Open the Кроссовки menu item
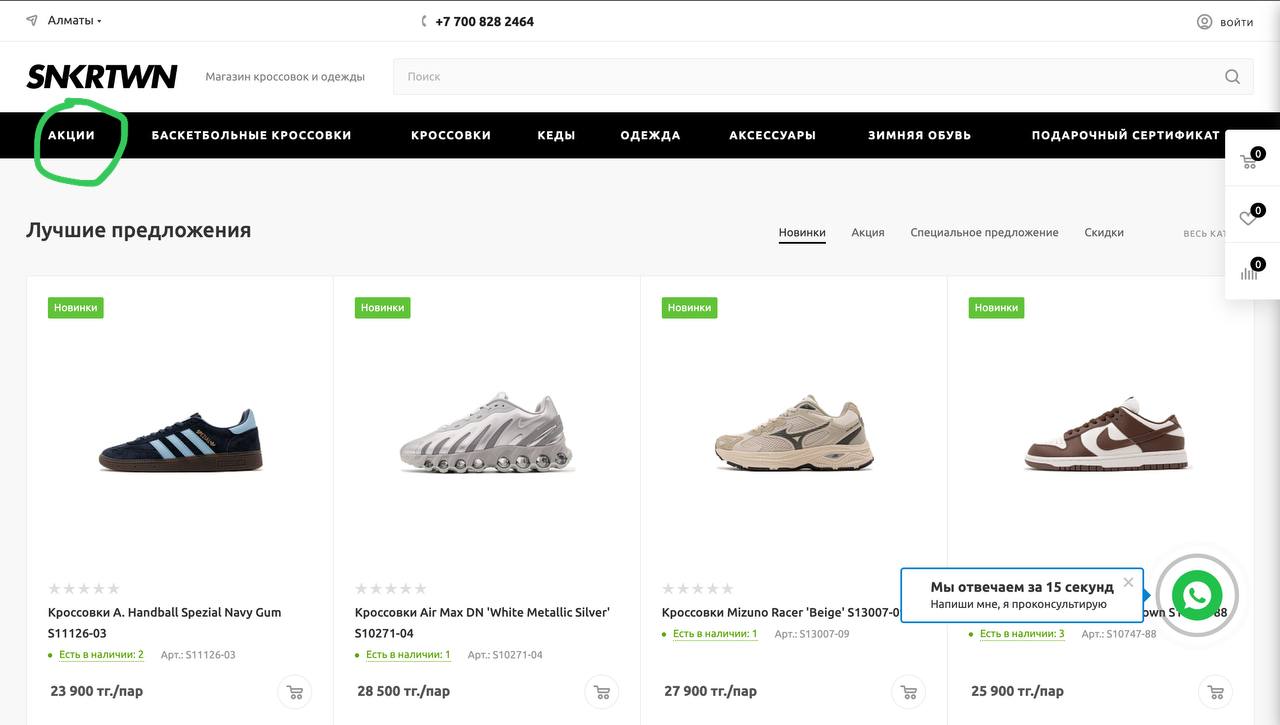1280x725 pixels. tap(451, 135)
